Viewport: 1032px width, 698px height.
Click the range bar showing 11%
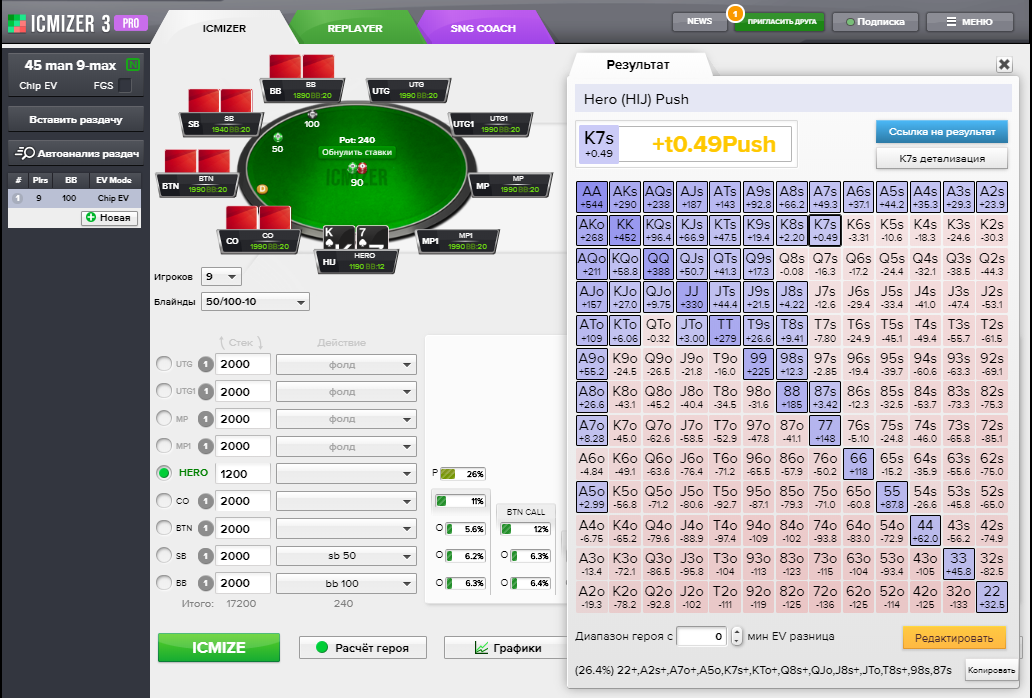point(460,501)
